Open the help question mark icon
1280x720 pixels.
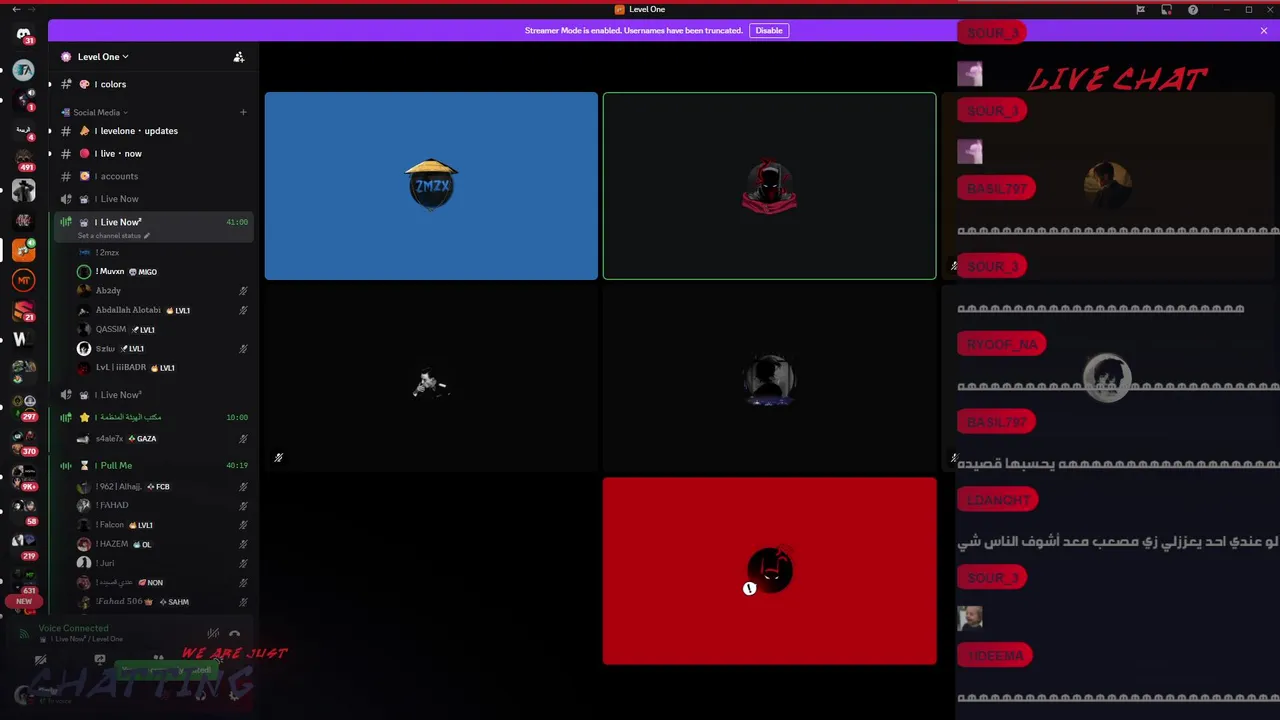pyautogui.click(x=1193, y=10)
